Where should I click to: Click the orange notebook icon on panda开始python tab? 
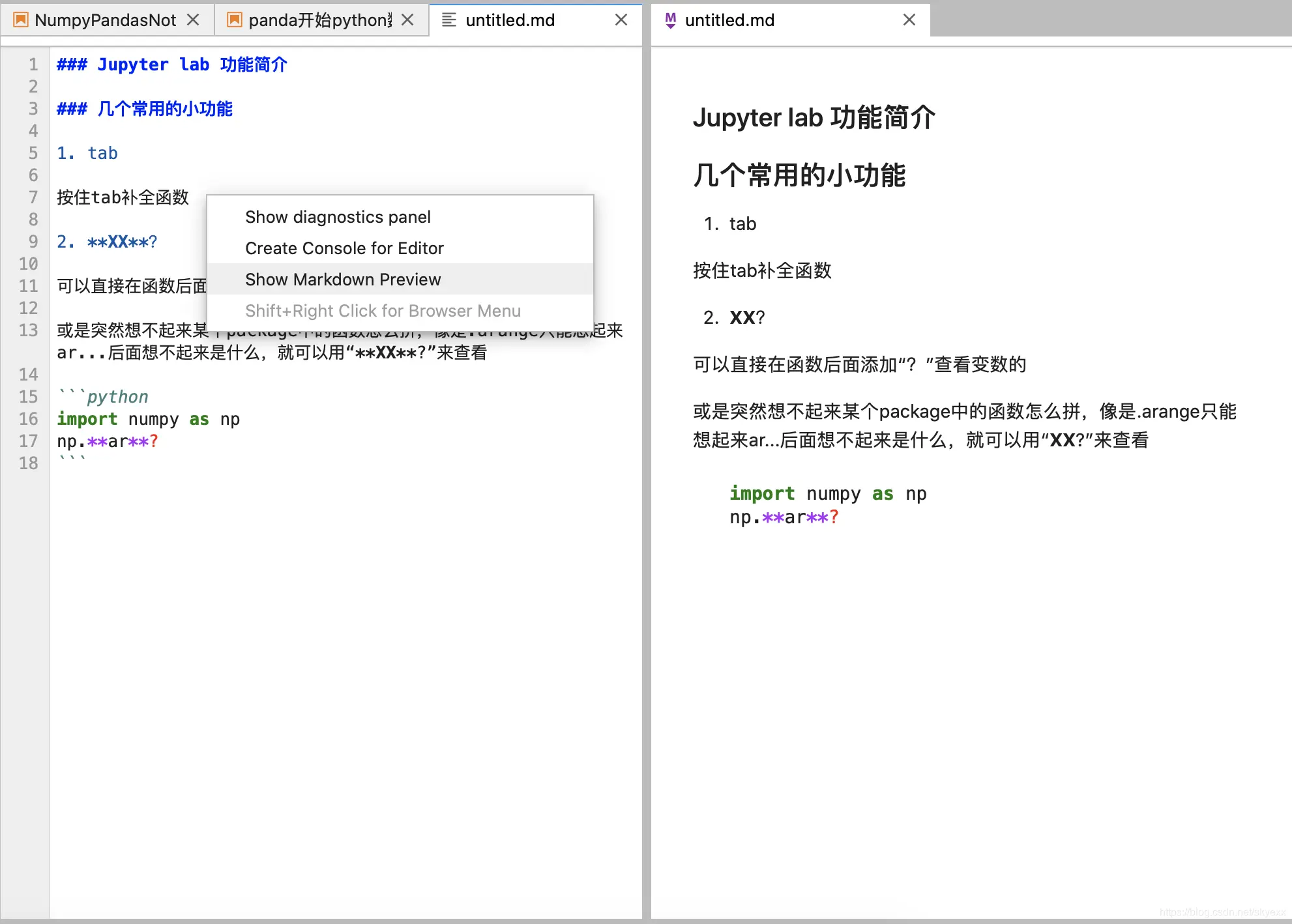[234, 20]
